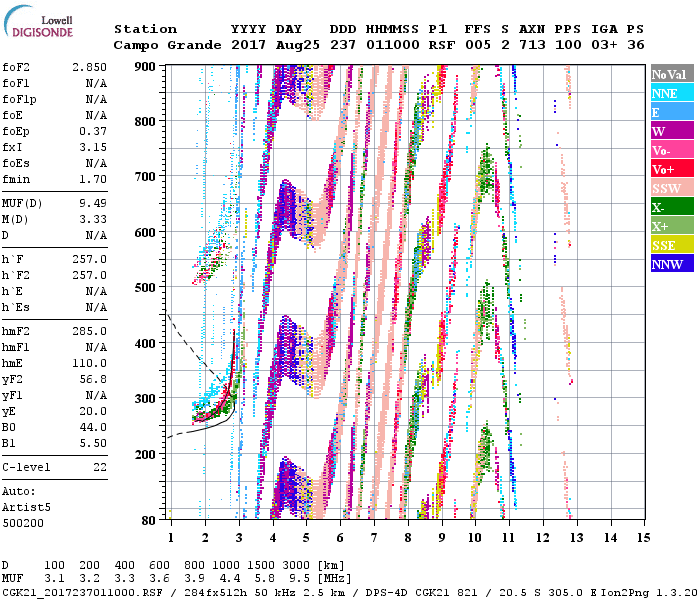The image size is (700, 600).
Task: Click the Artist5 auto-scaling label
Action: (25, 507)
